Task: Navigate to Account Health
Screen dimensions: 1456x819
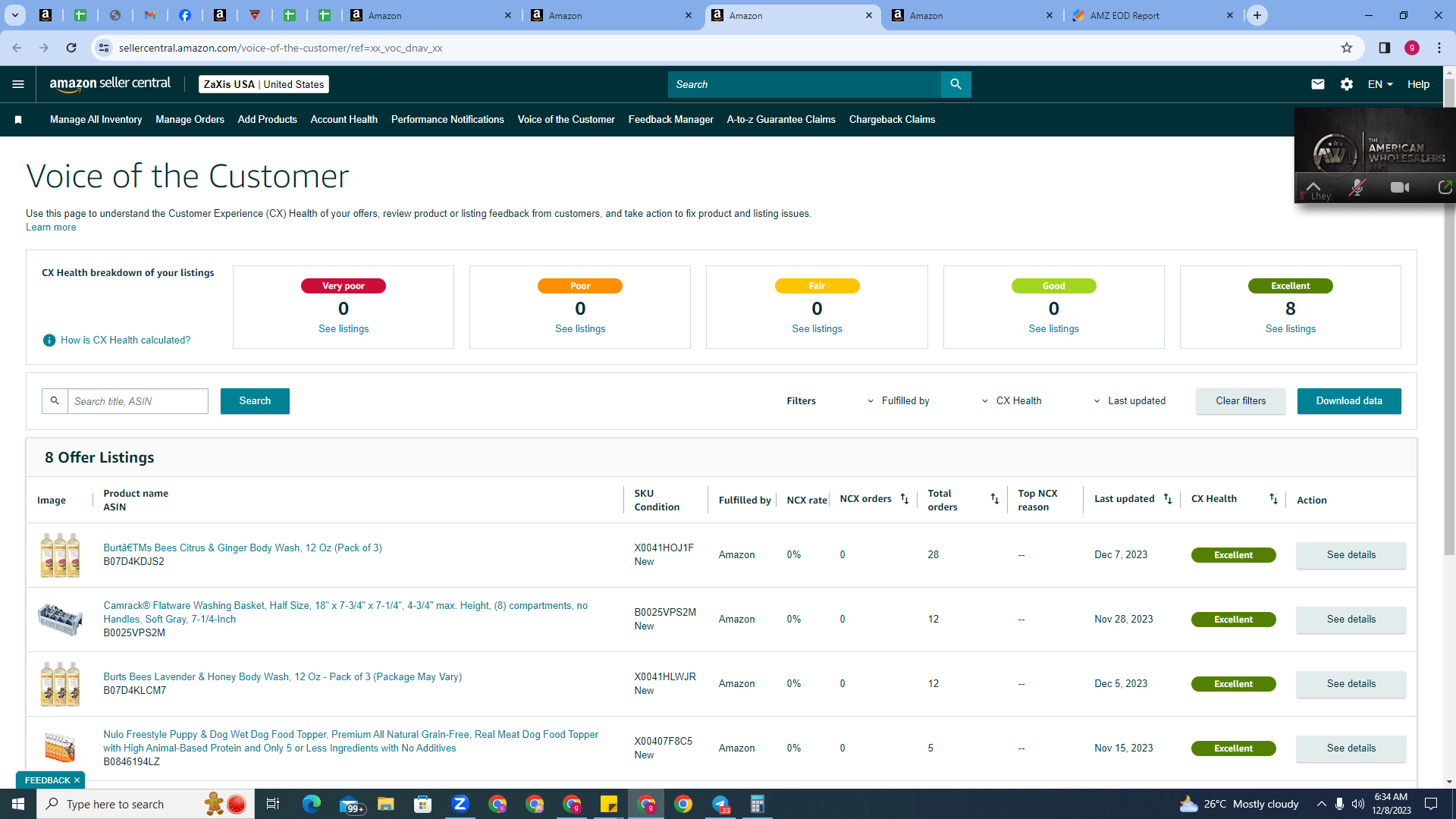Action: coord(344,120)
